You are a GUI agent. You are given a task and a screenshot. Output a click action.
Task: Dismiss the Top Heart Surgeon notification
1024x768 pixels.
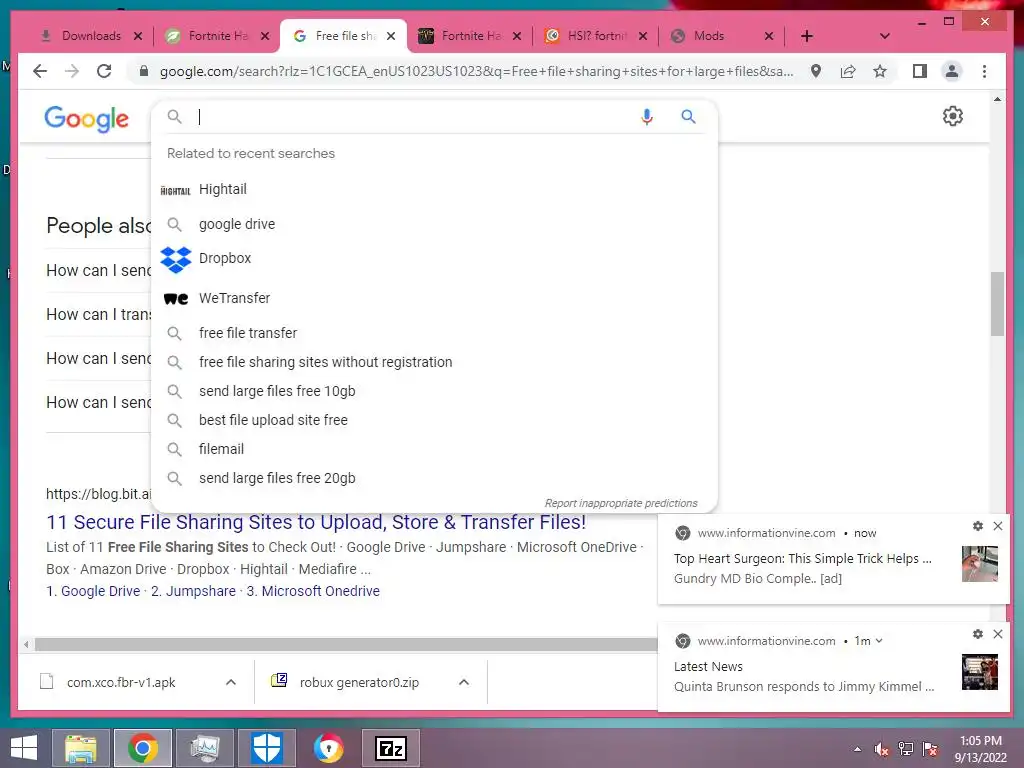pyautogui.click(x=998, y=526)
